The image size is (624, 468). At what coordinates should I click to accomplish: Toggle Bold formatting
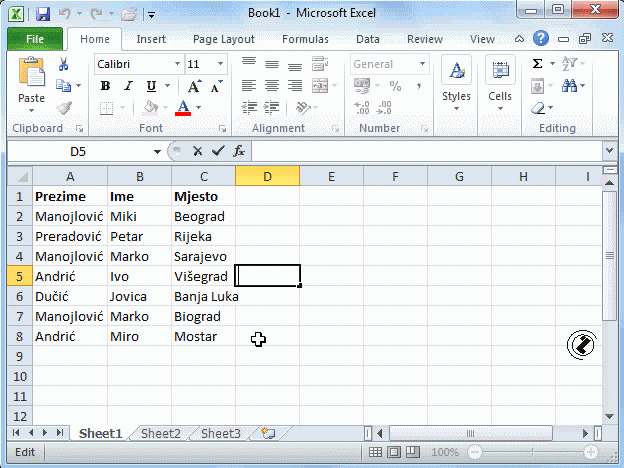105,86
